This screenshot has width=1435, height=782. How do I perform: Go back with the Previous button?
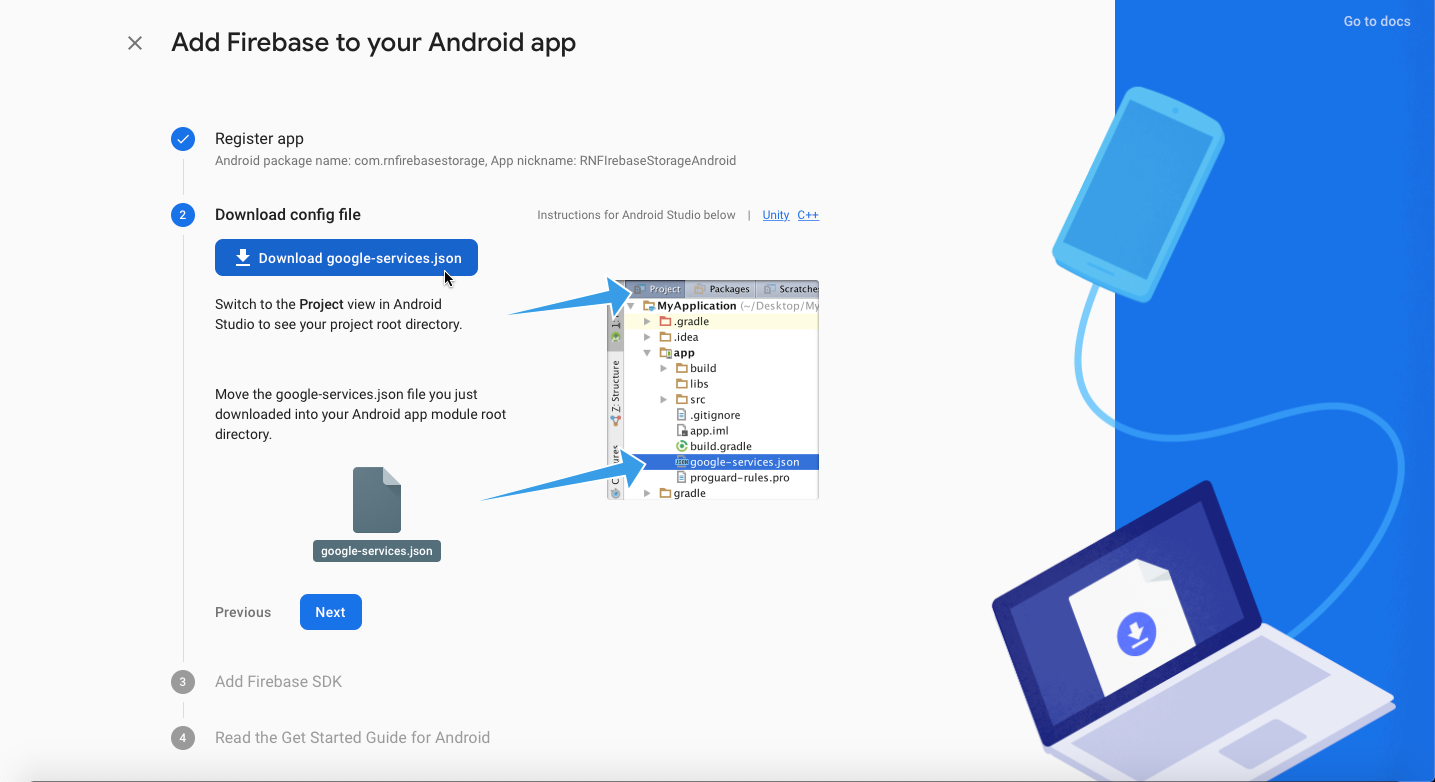click(x=243, y=612)
